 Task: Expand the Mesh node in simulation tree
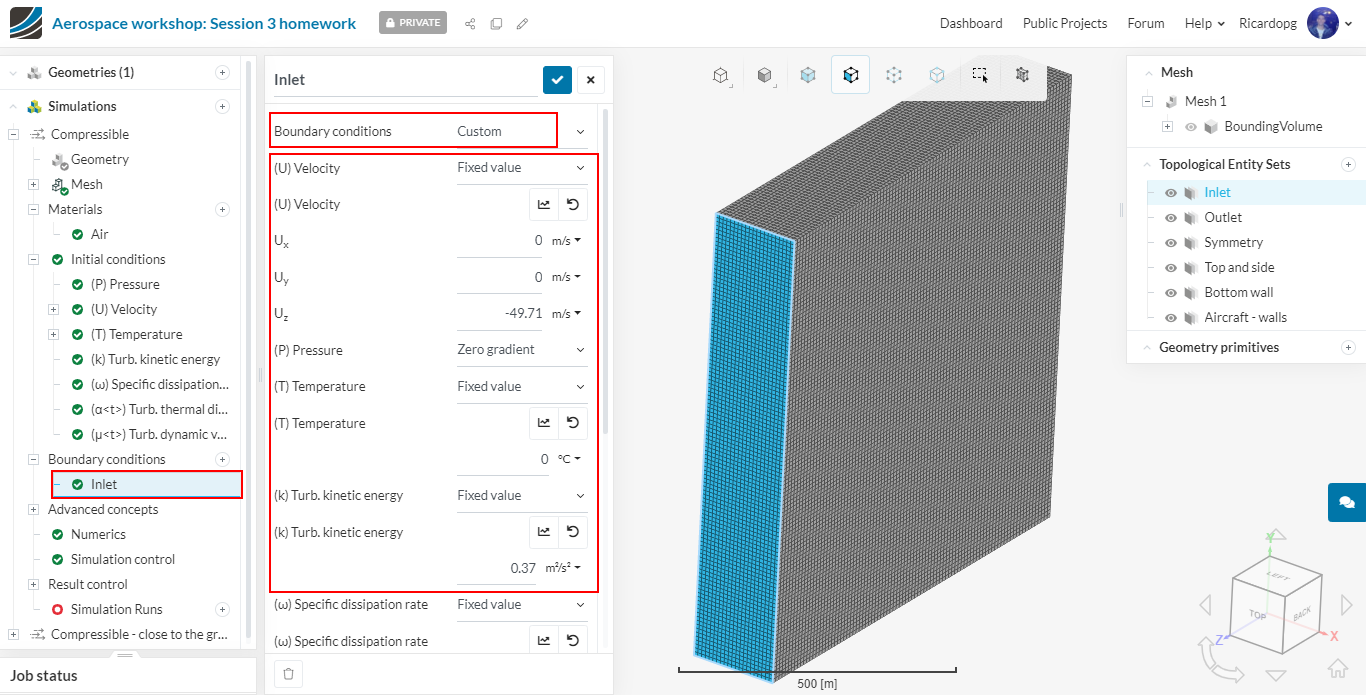click(33, 184)
